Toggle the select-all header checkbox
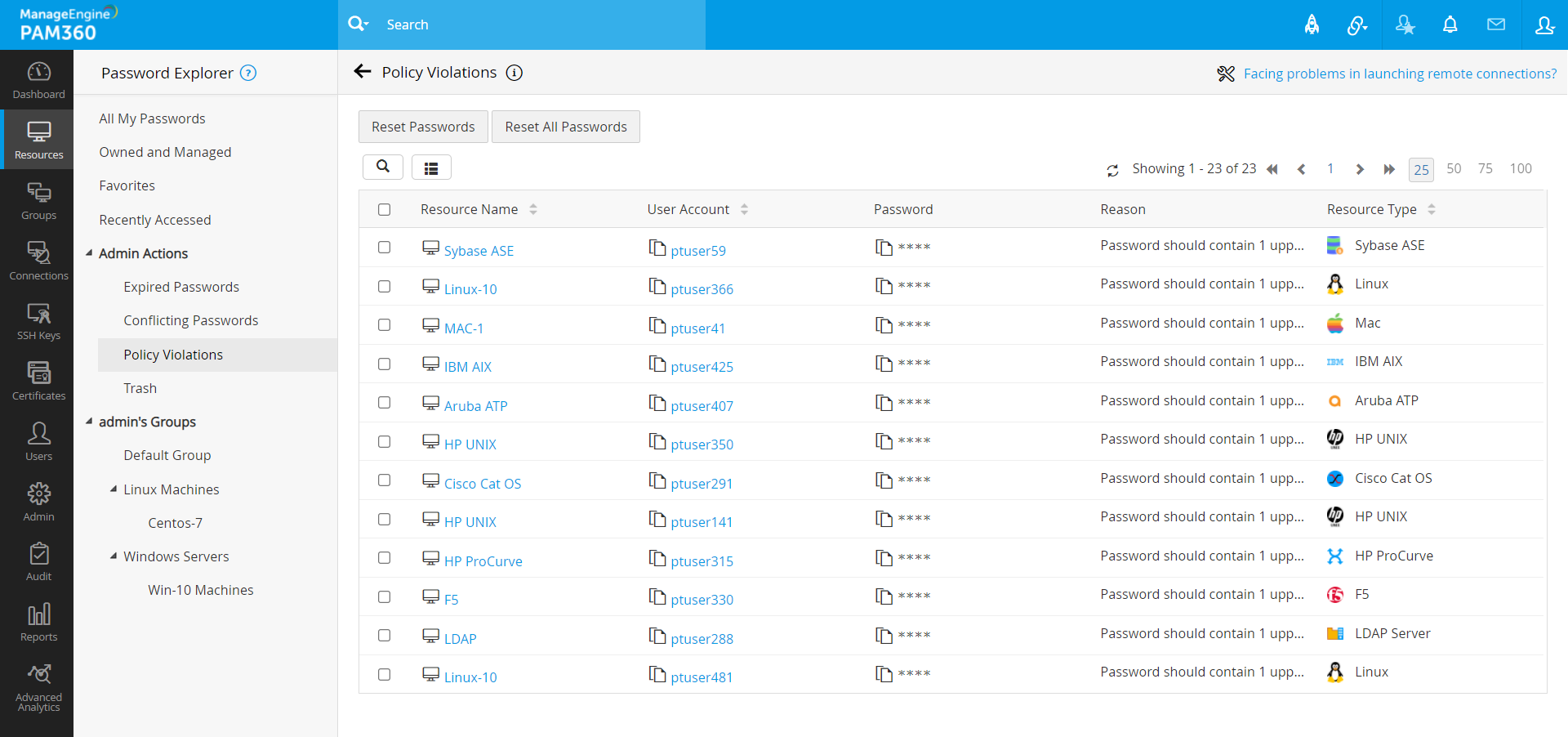 pos(384,209)
